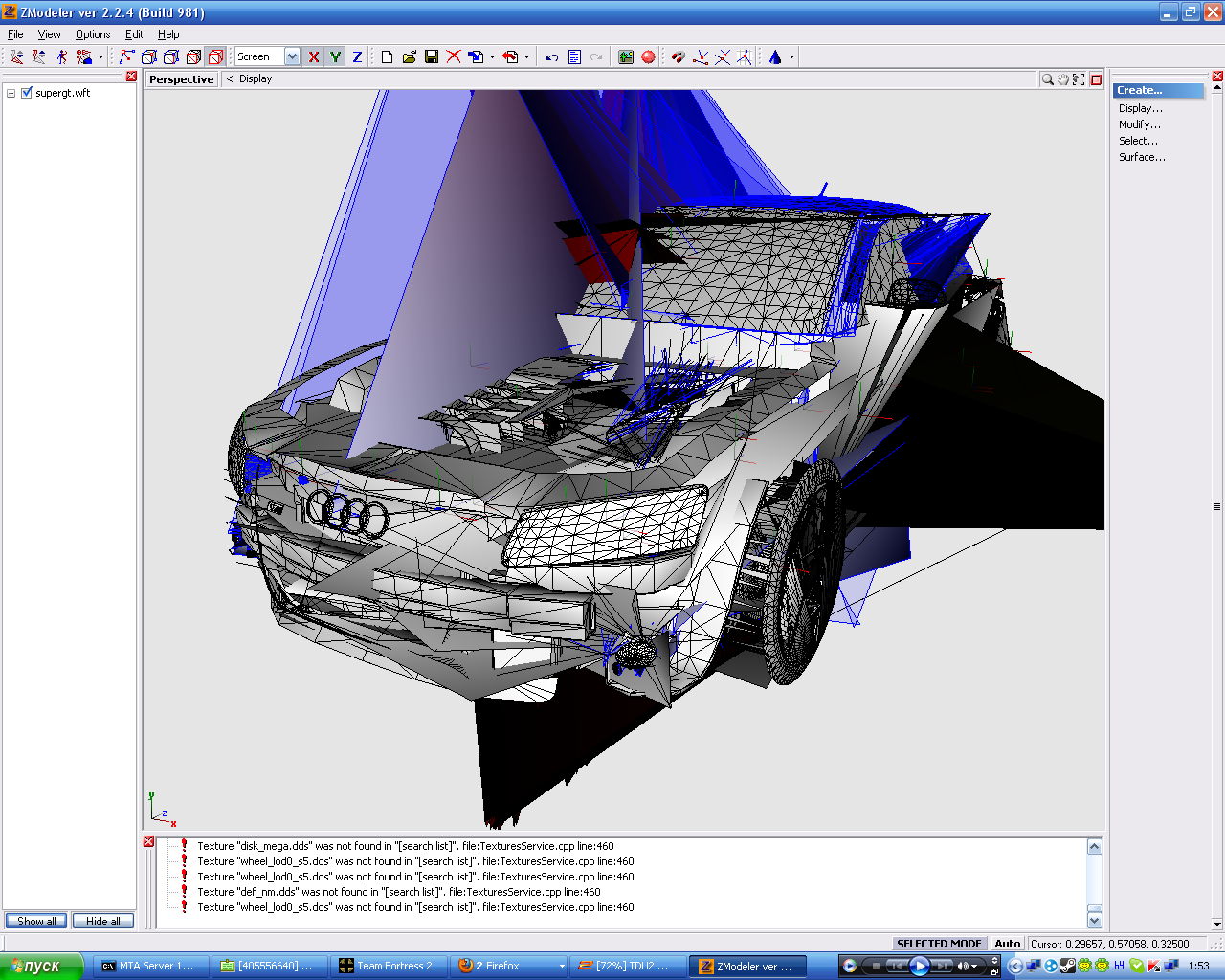
Task: Select the polygons level cube icon
Action: pyautogui.click(x=170, y=56)
